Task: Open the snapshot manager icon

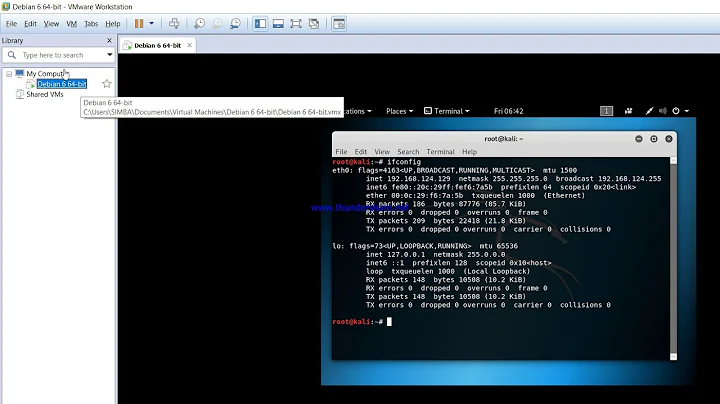Action: (235, 23)
